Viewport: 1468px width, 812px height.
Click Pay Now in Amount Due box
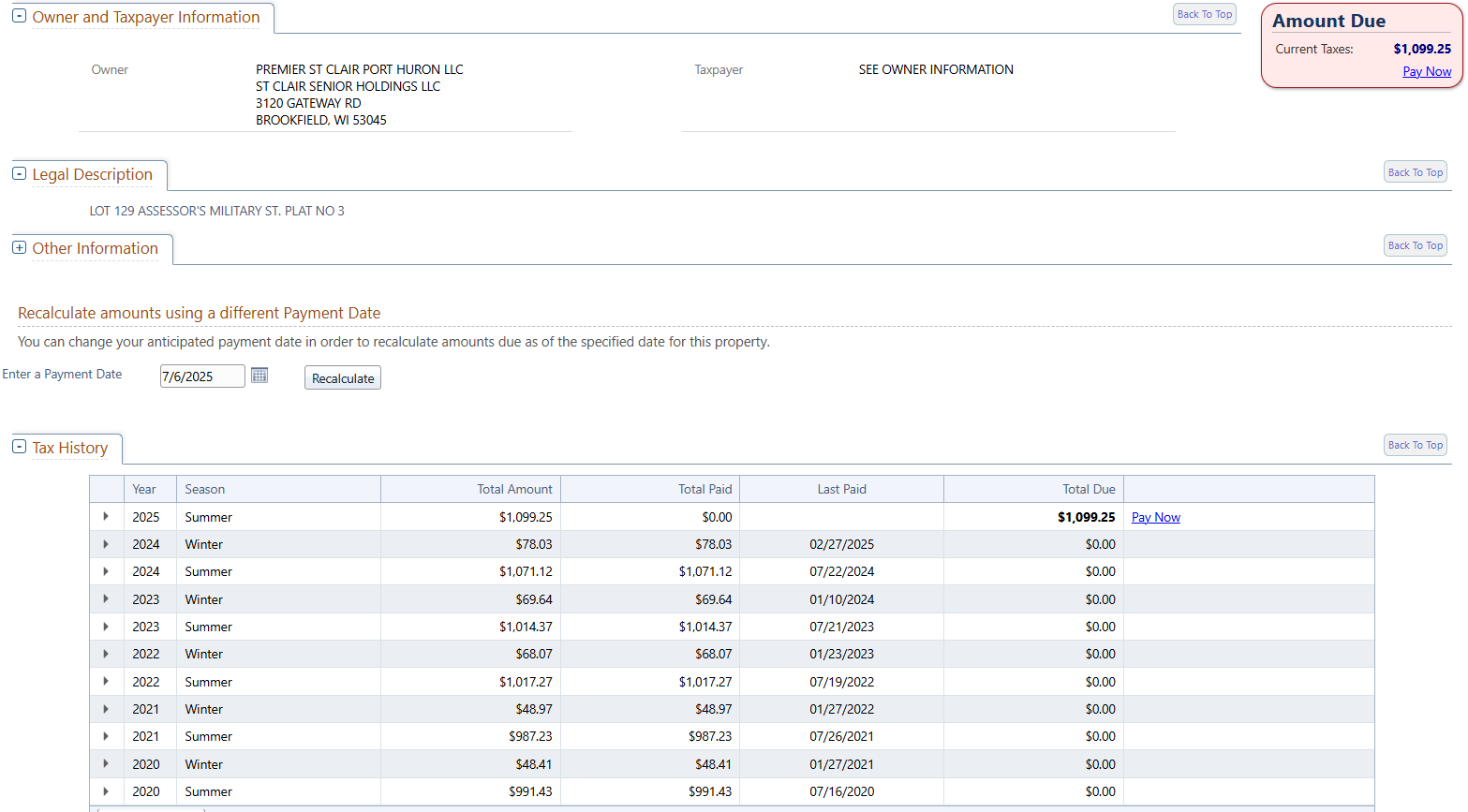1427,71
